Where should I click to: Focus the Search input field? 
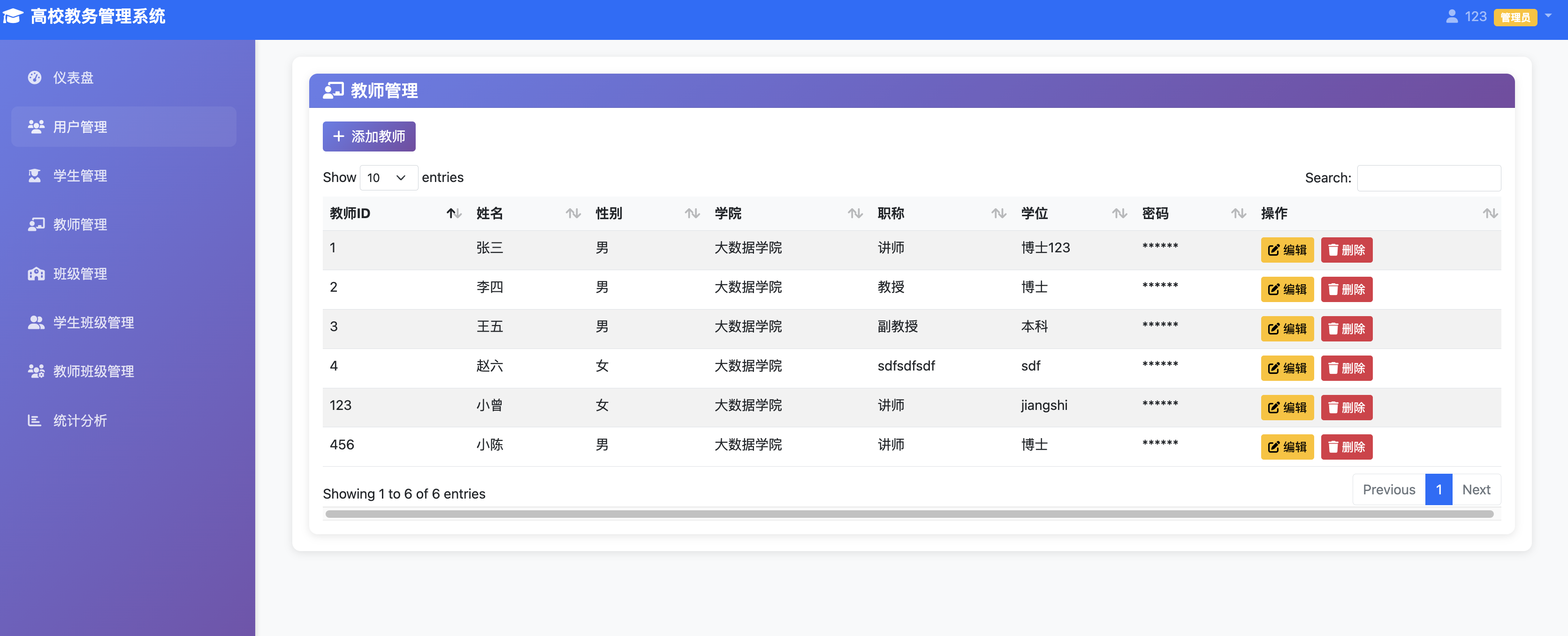1428,177
